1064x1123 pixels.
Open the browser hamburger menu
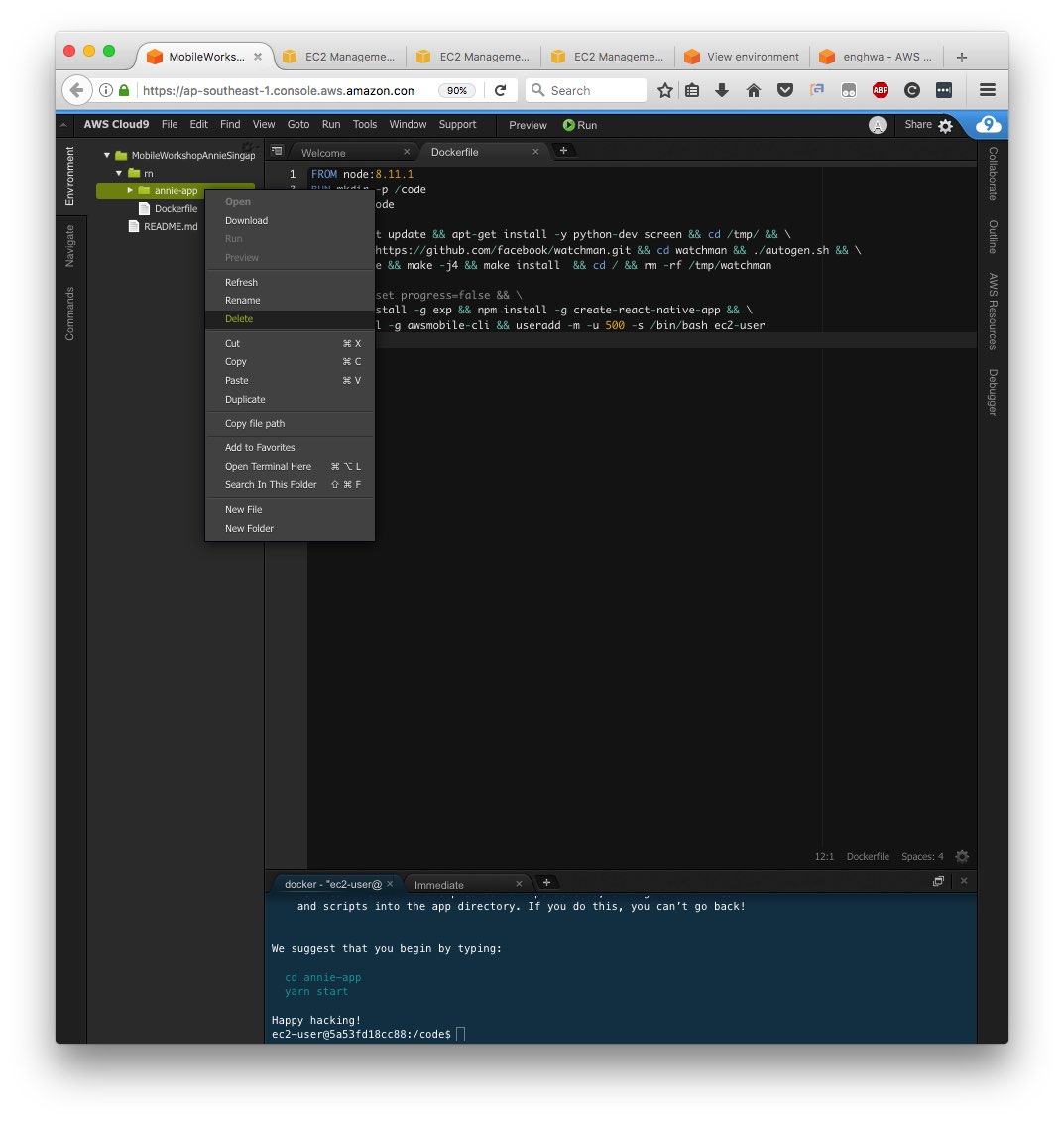pos(988,90)
